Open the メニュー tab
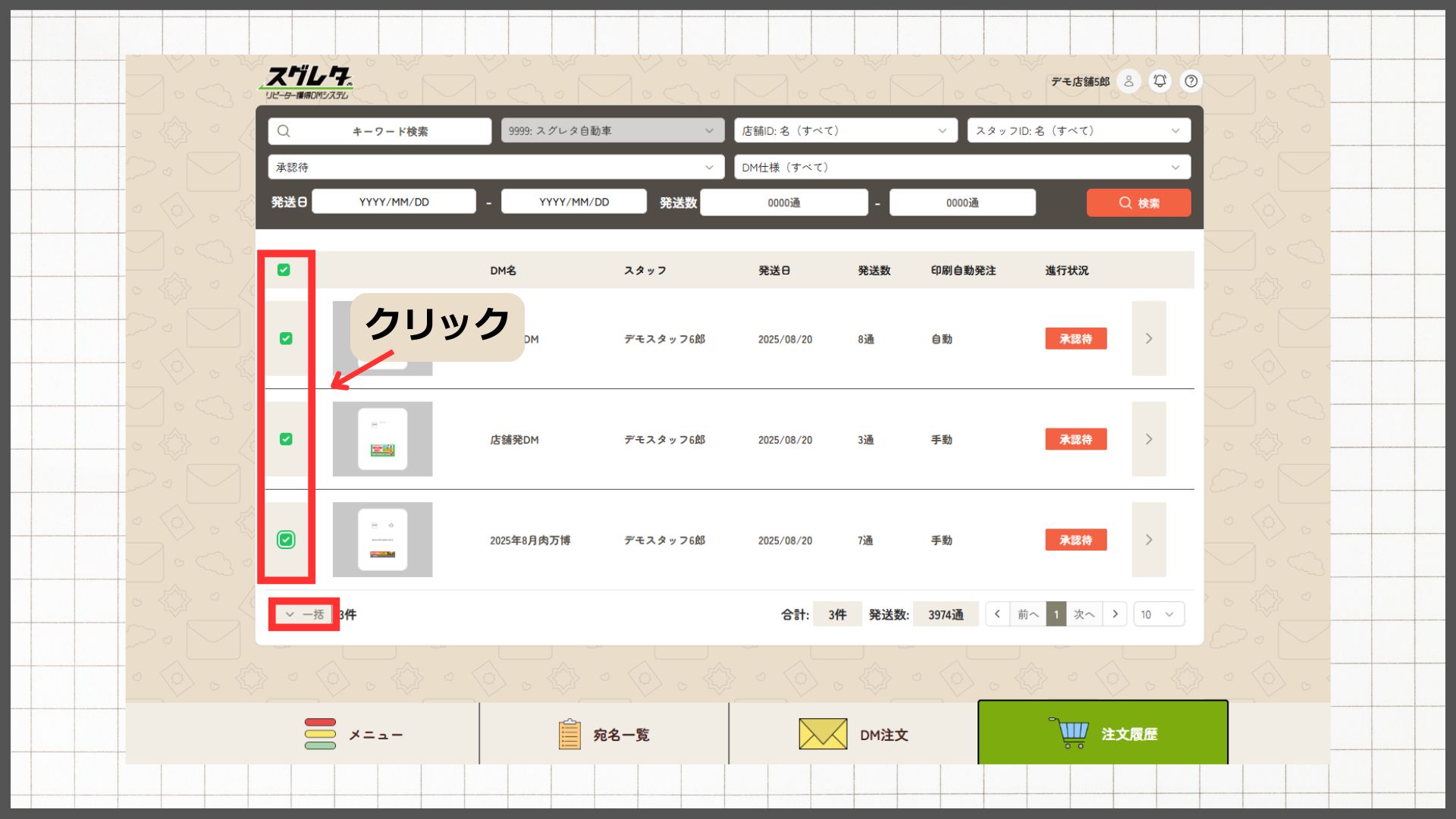The height and width of the screenshot is (819, 1456). tap(354, 734)
